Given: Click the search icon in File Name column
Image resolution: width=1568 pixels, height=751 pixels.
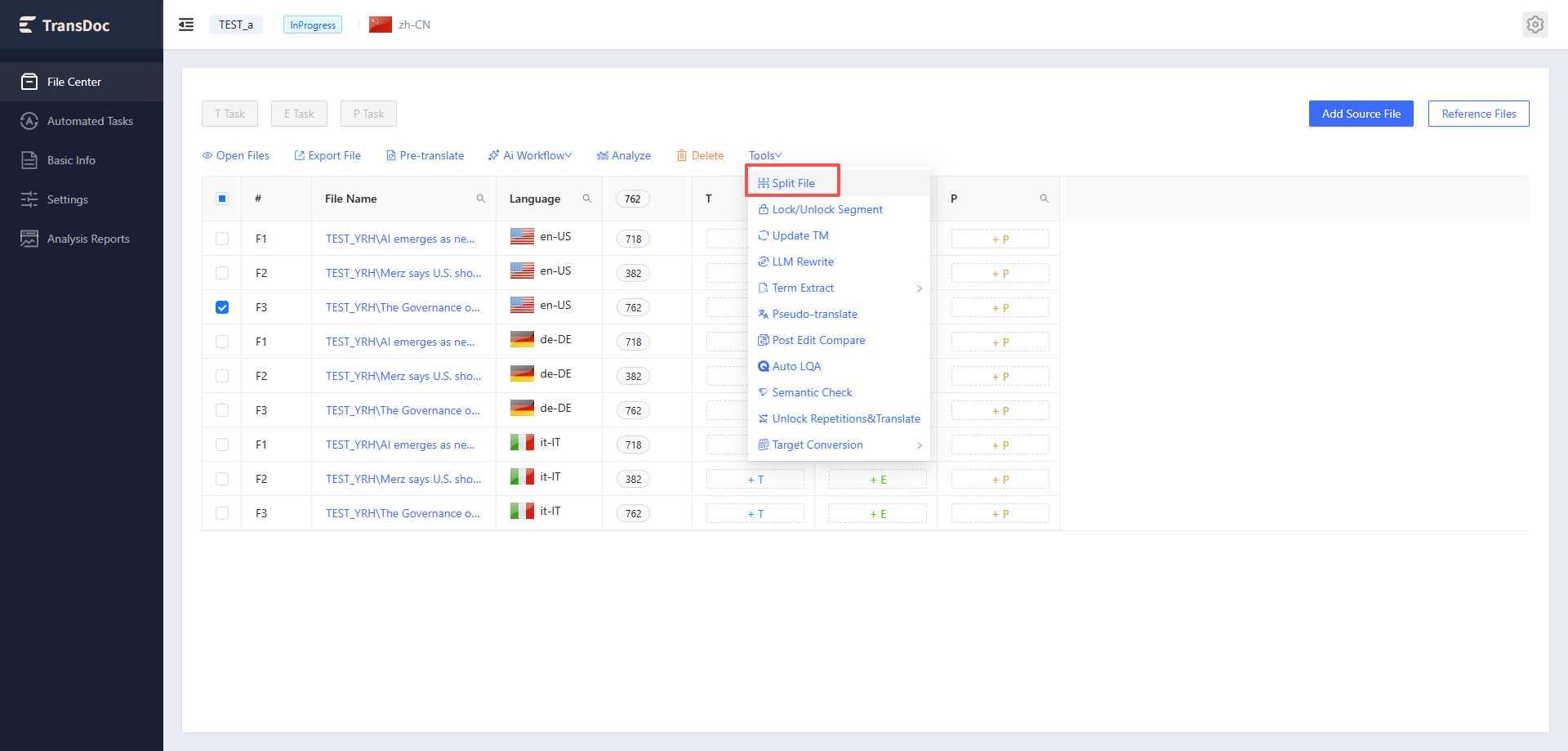Looking at the screenshot, I should tap(481, 199).
